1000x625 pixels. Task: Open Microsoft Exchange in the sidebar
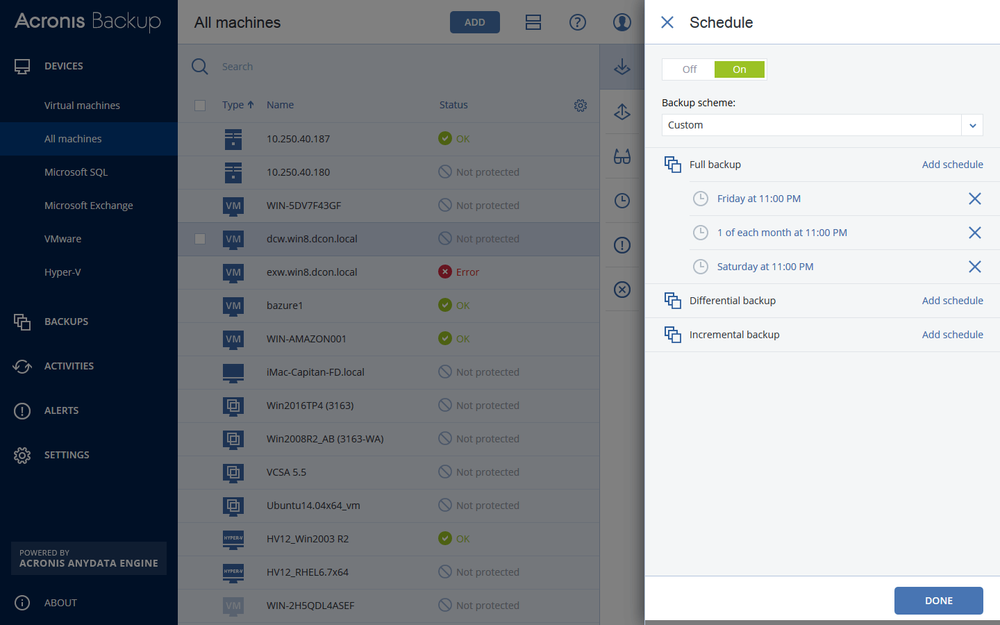tap(89, 205)
